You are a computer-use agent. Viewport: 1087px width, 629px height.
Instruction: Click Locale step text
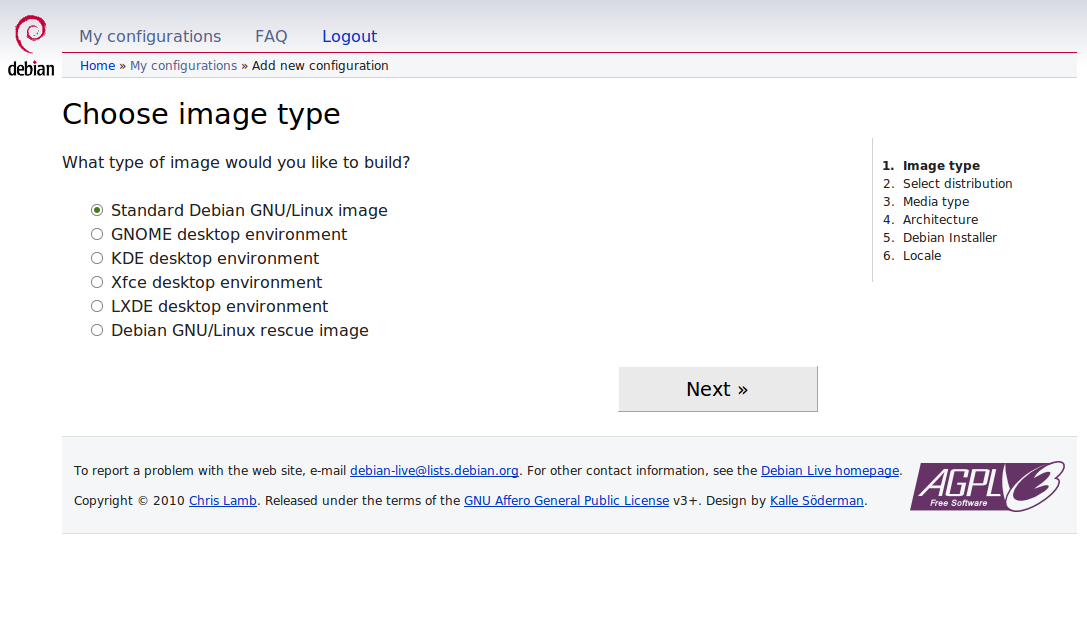click(922, 256)
